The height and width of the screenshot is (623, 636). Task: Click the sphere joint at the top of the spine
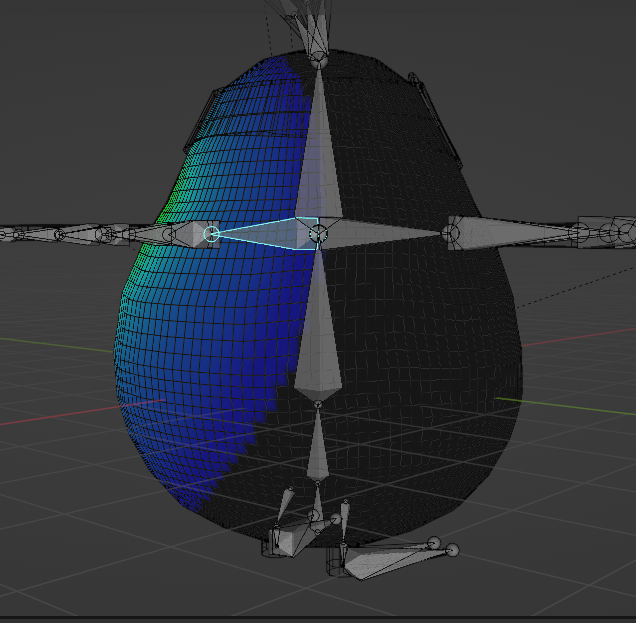[319, 59]
